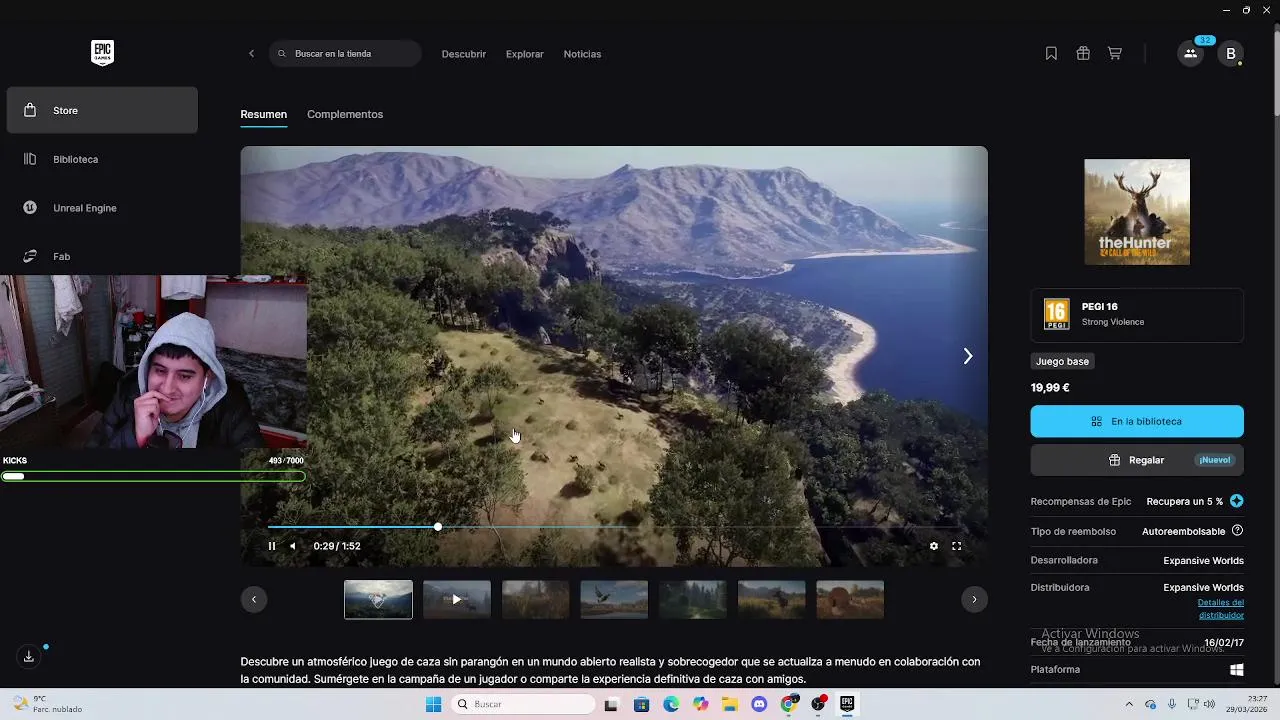Seek on the trailer progress bar
Image resolution: width=1280 pixels, height=720 pixels.
[x=614, y=527]
